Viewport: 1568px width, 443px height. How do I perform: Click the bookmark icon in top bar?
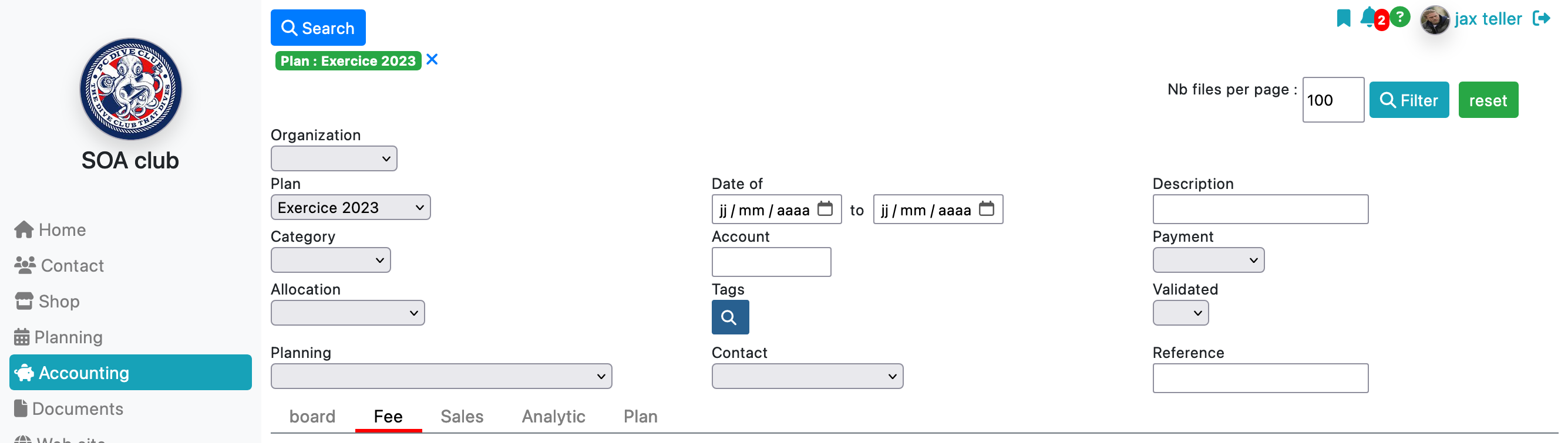coord(1342,18)
